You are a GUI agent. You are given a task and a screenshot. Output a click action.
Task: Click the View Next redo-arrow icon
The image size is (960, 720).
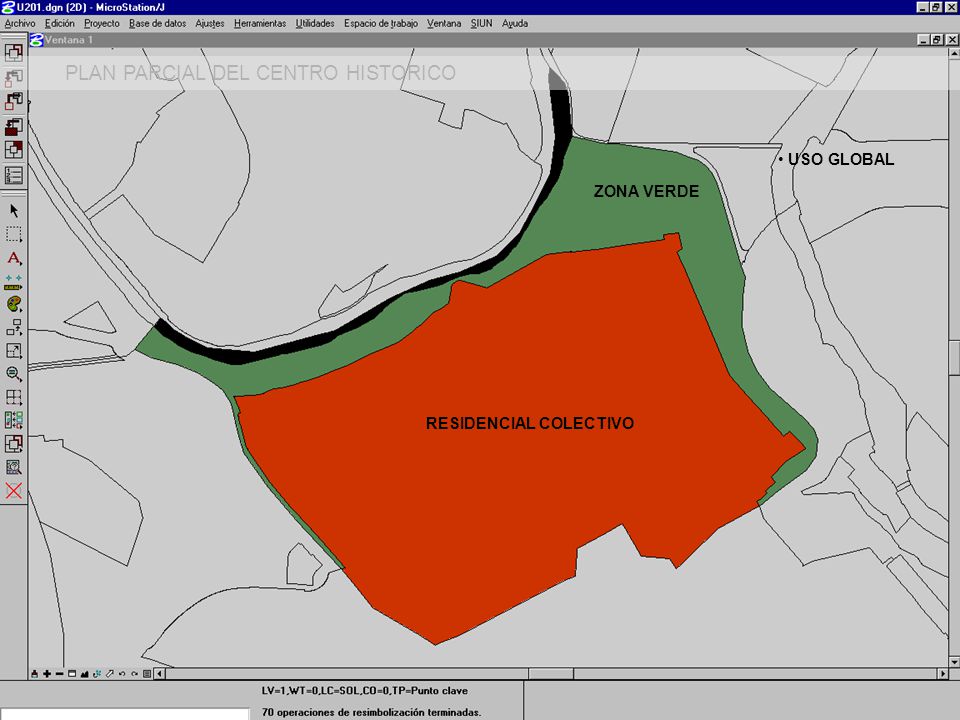coord(134,673)
